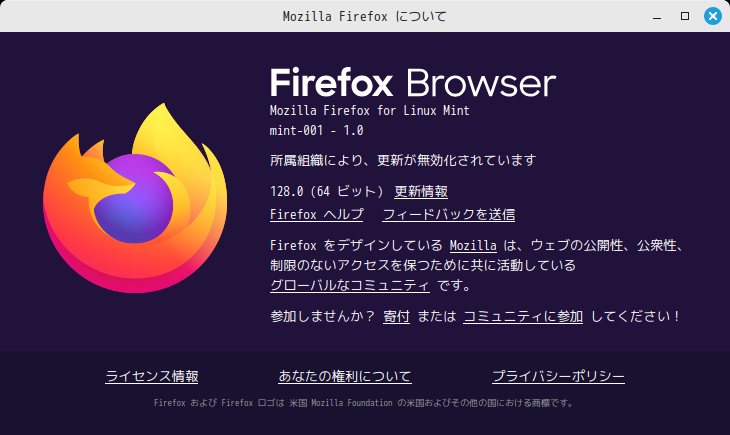Click the Firefox logo image
This screenshot has width=730, height=435.
[135, 198]
